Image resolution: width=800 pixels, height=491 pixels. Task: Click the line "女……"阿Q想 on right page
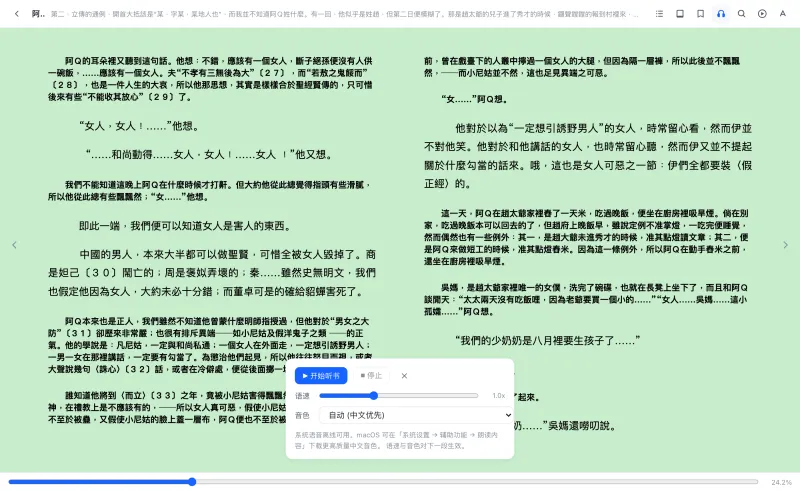point(474,99)
